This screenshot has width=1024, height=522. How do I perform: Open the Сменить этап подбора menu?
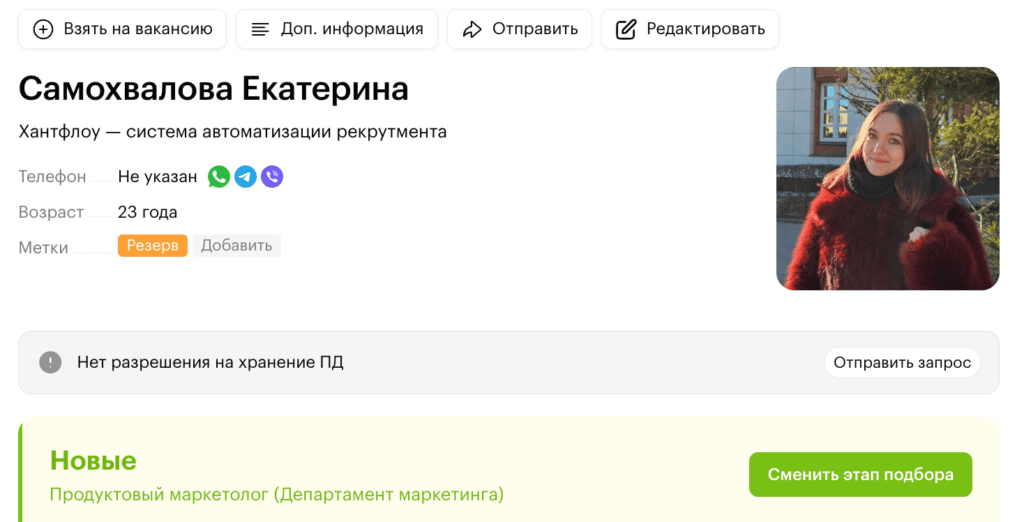coord(860,475)
